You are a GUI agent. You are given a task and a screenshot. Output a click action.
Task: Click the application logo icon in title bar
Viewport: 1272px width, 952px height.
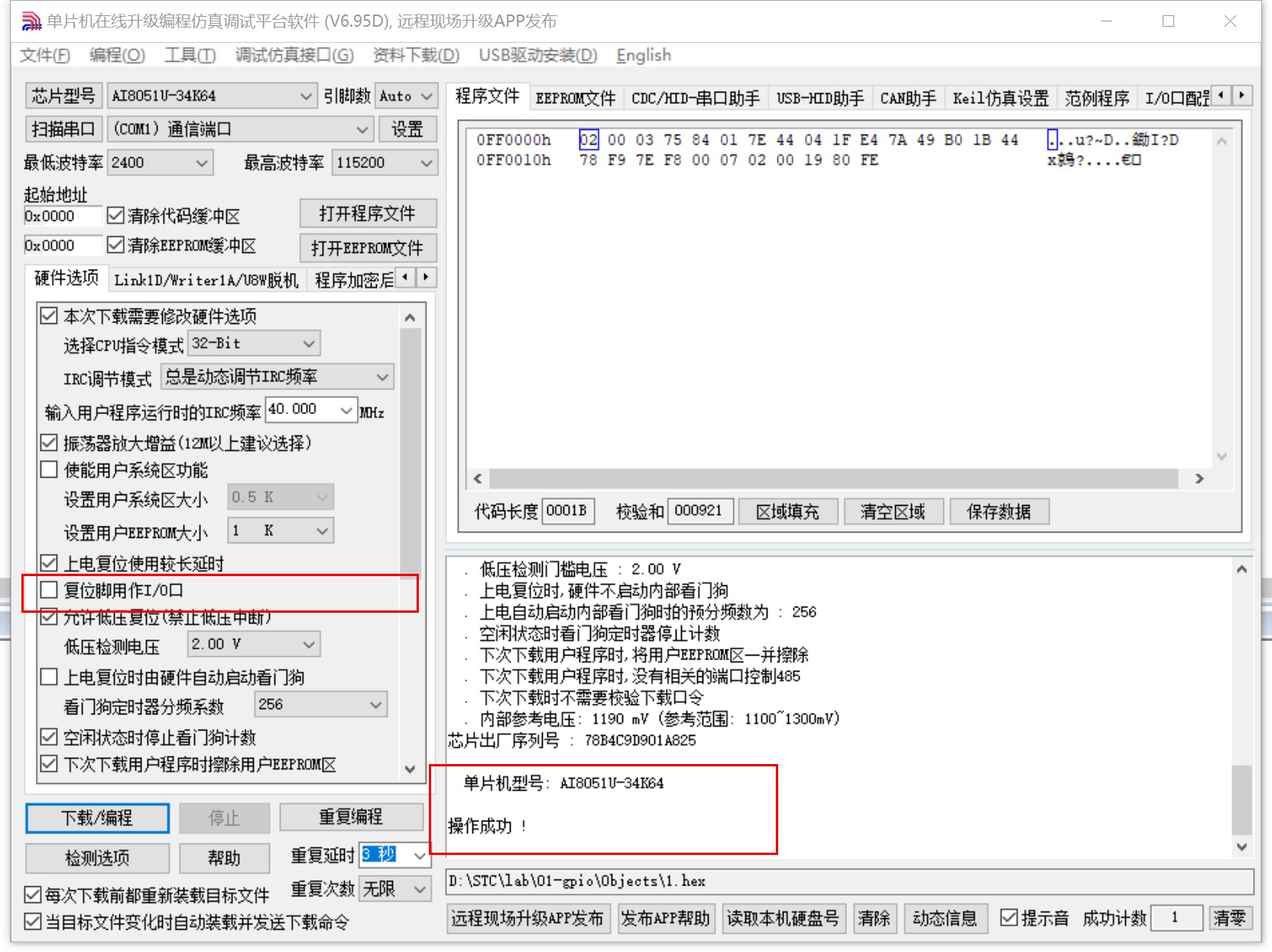[x=31, y=21]
